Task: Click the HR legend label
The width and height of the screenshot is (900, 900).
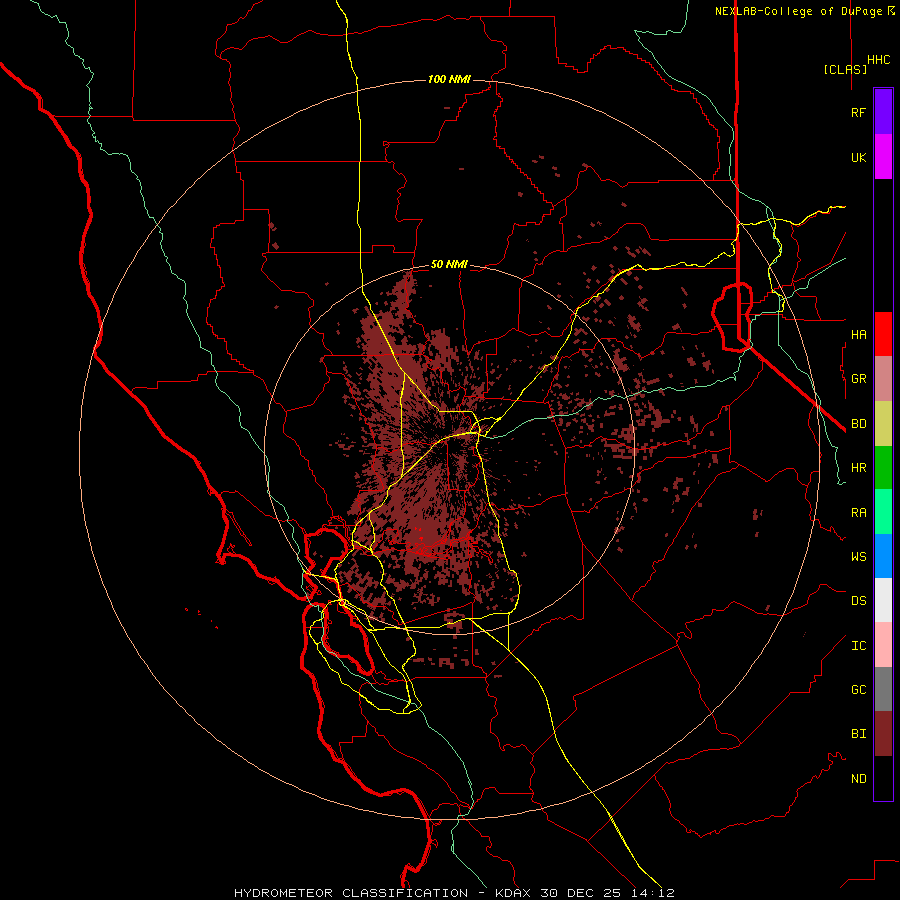Action: coord(858,468)
